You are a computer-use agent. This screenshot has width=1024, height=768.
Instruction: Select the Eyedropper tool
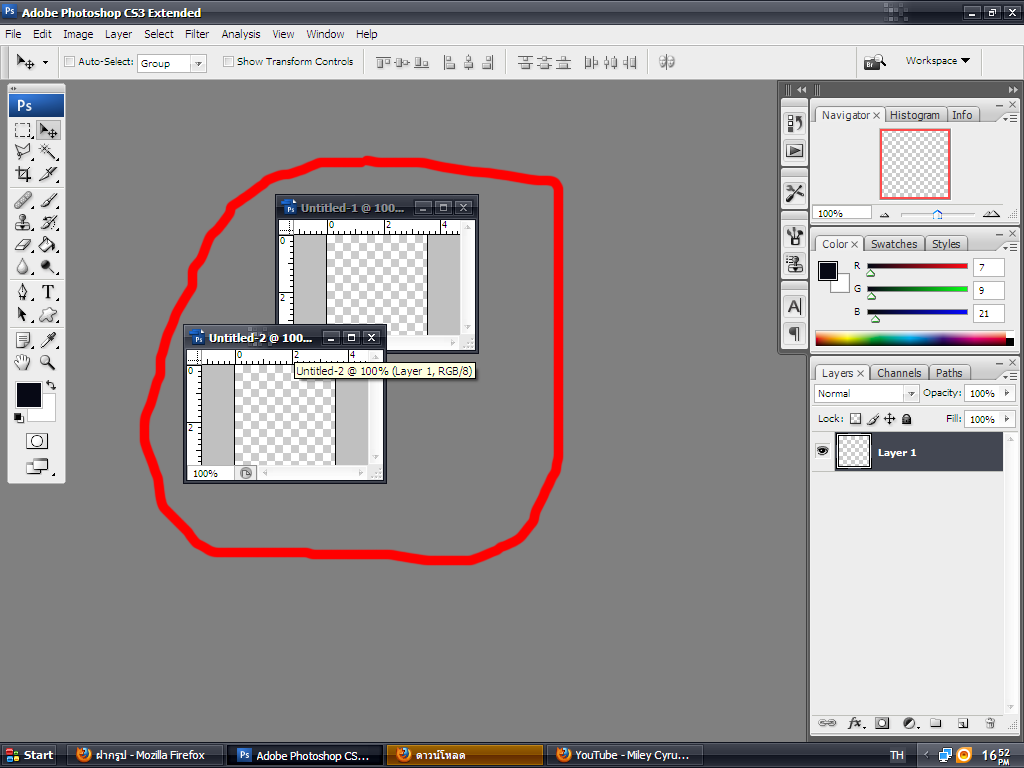(48, 340)
